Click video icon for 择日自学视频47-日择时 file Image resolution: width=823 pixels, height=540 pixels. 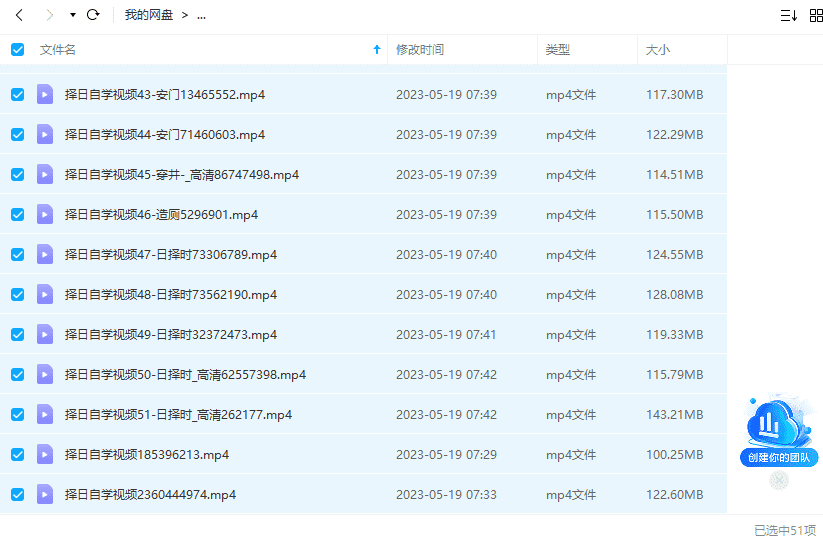click(x=45, y=254)
